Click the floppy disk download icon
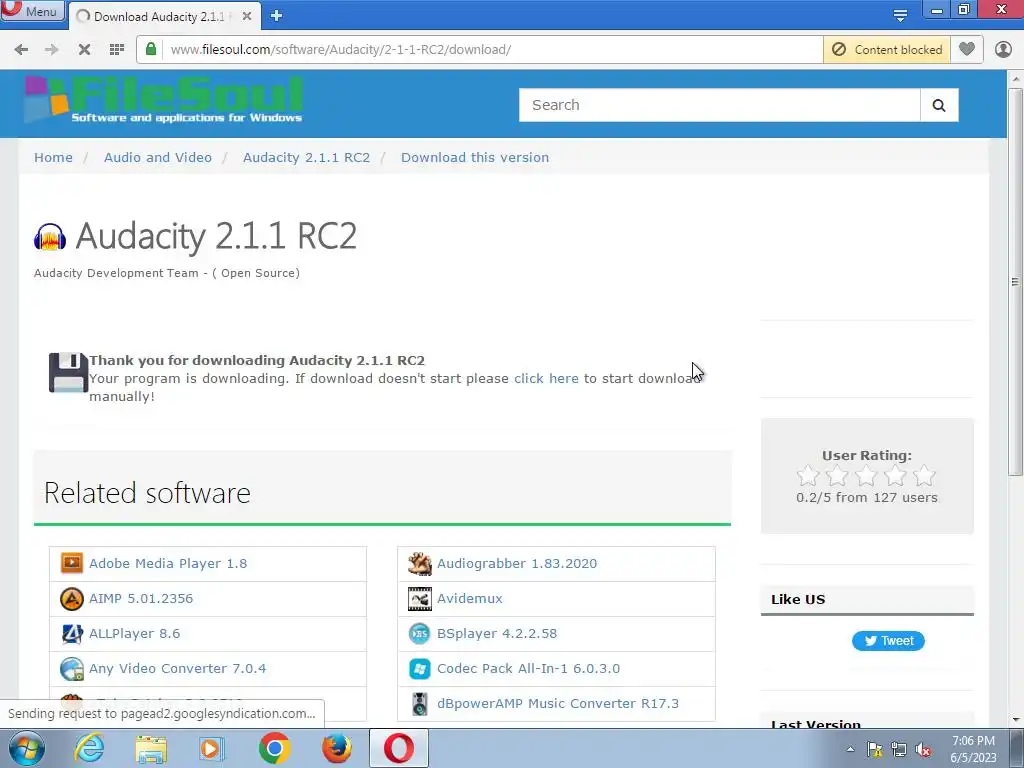The height and width of the screenshot is (768, 1024). click(69, 373)
